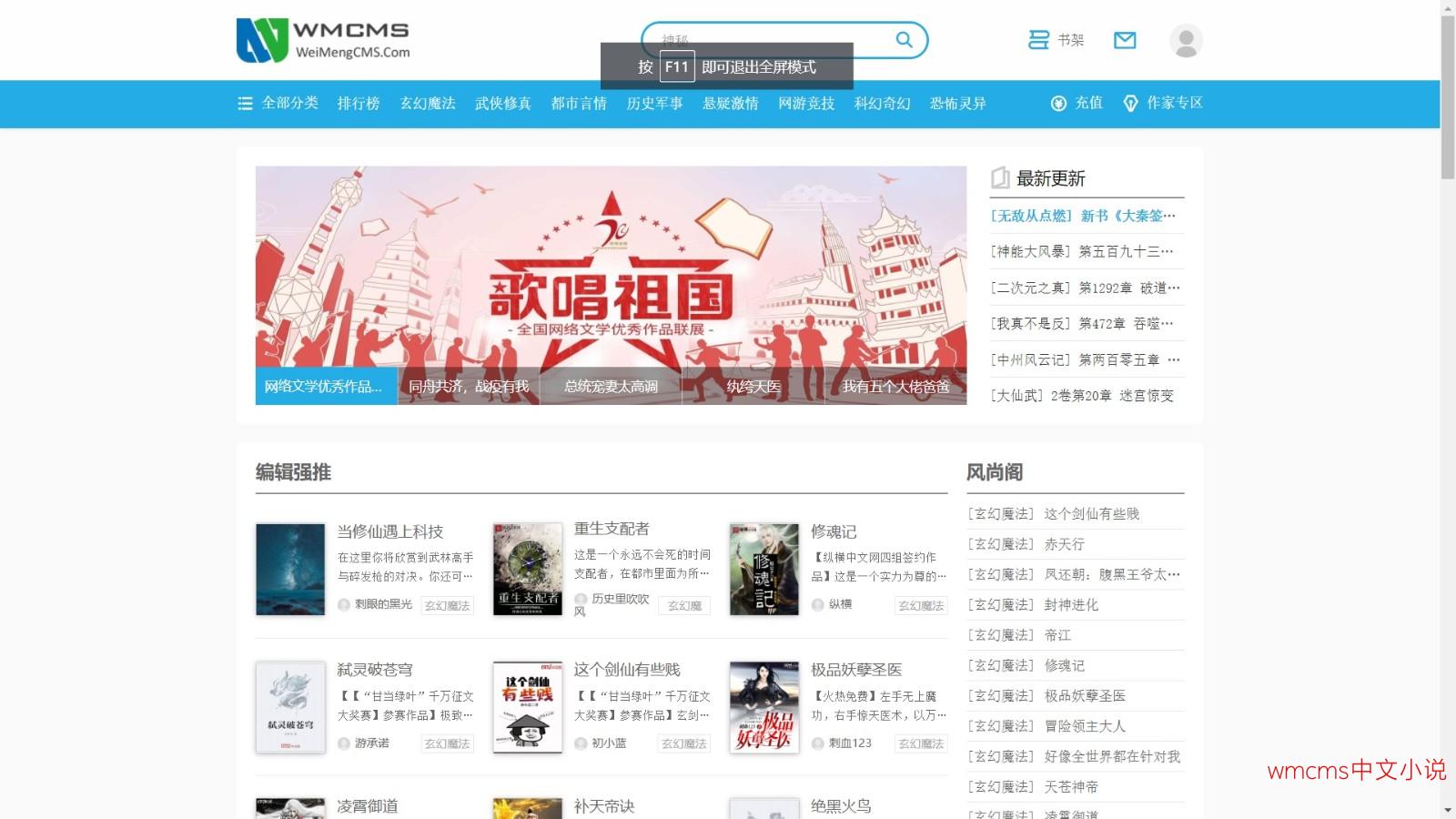Open the mail envelope icon
The width and height of the screenshot is (1456, 819).
1125,40
